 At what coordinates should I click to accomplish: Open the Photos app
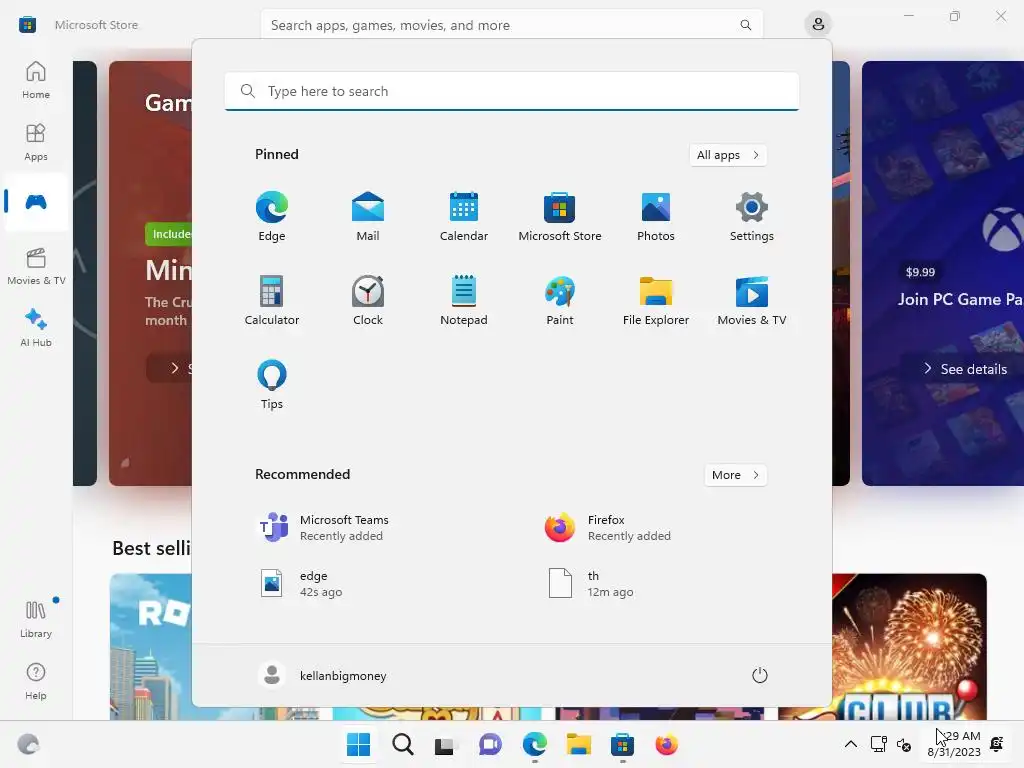(656, 217)
